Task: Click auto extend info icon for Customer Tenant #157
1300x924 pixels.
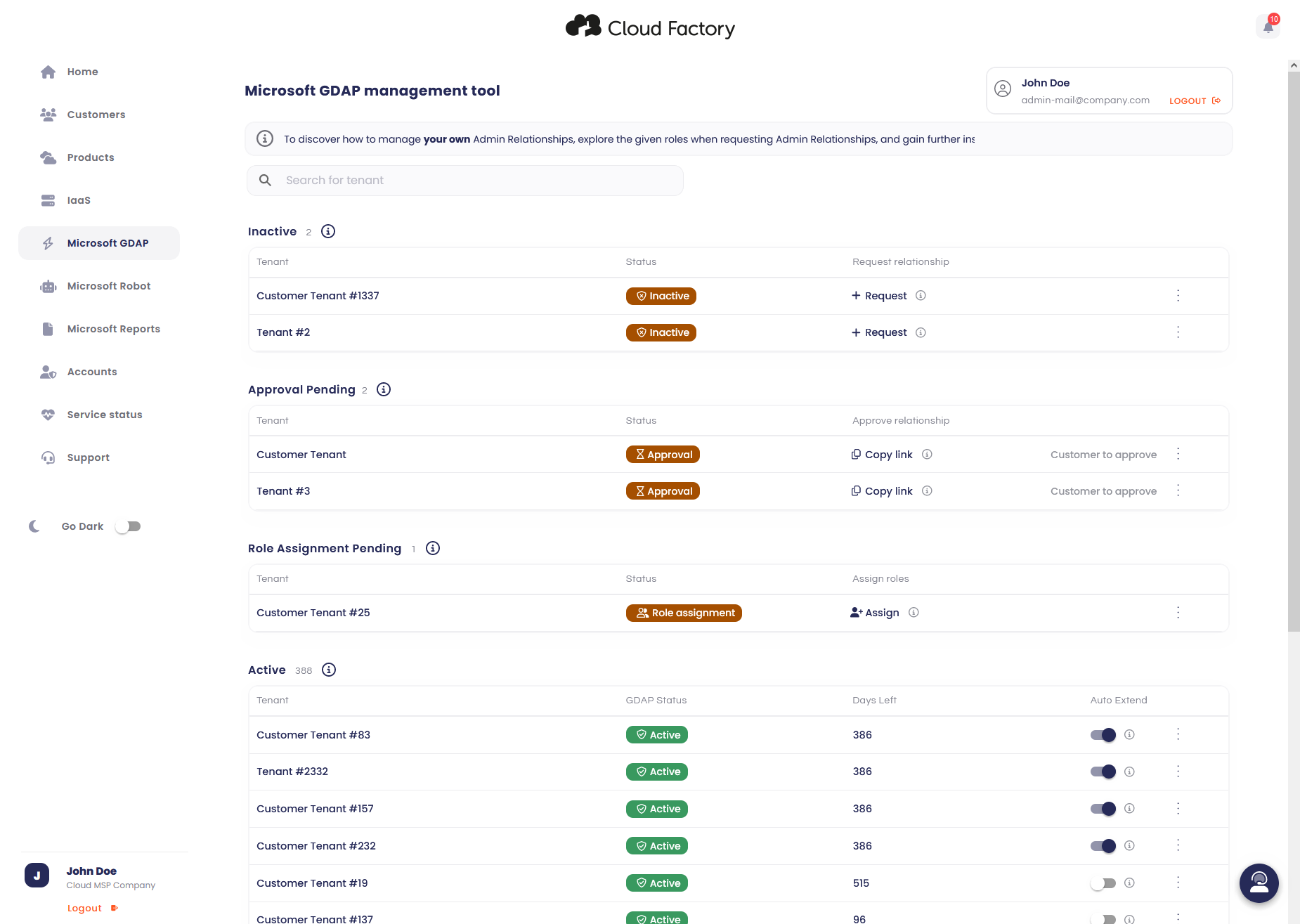Action: click(x=1129, y=809)
